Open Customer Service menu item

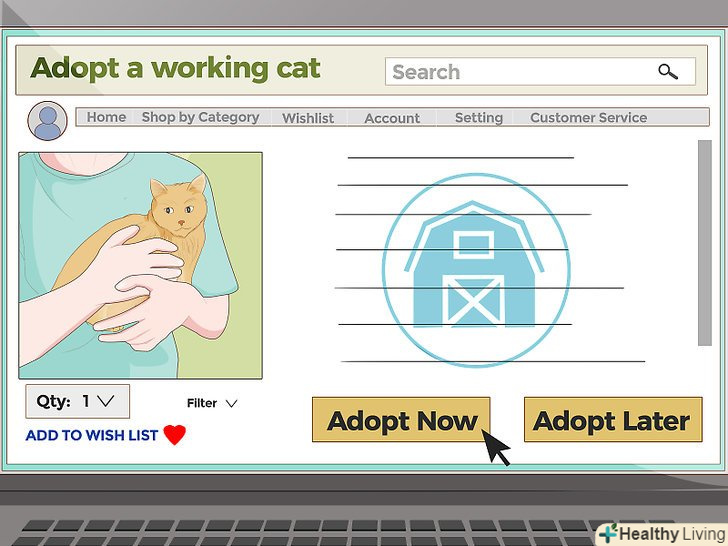[x=588, y=117]
